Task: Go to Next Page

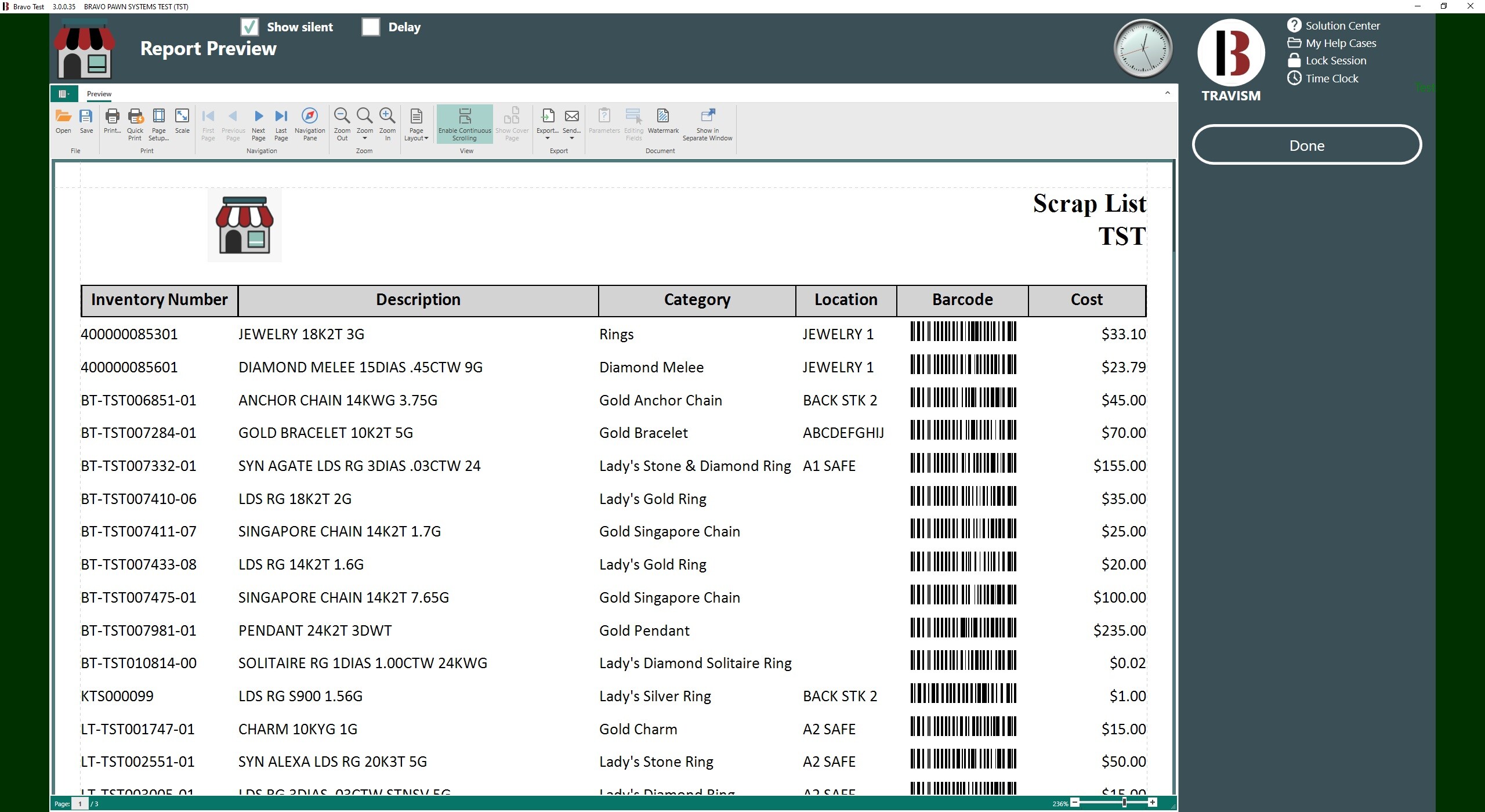Action: click(259, 124)
